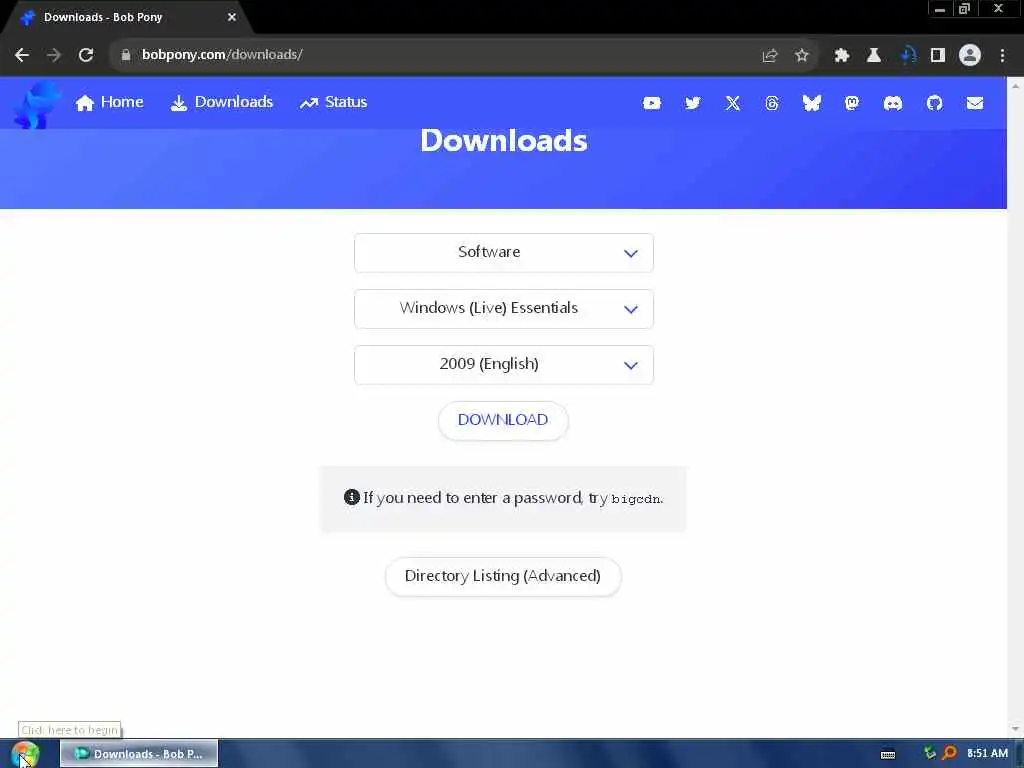Viewport: 1024px width, 768px height.
Task: Open the Bluesky butterfly icon link
Action: pyautogui.click(x=812, y=103)
